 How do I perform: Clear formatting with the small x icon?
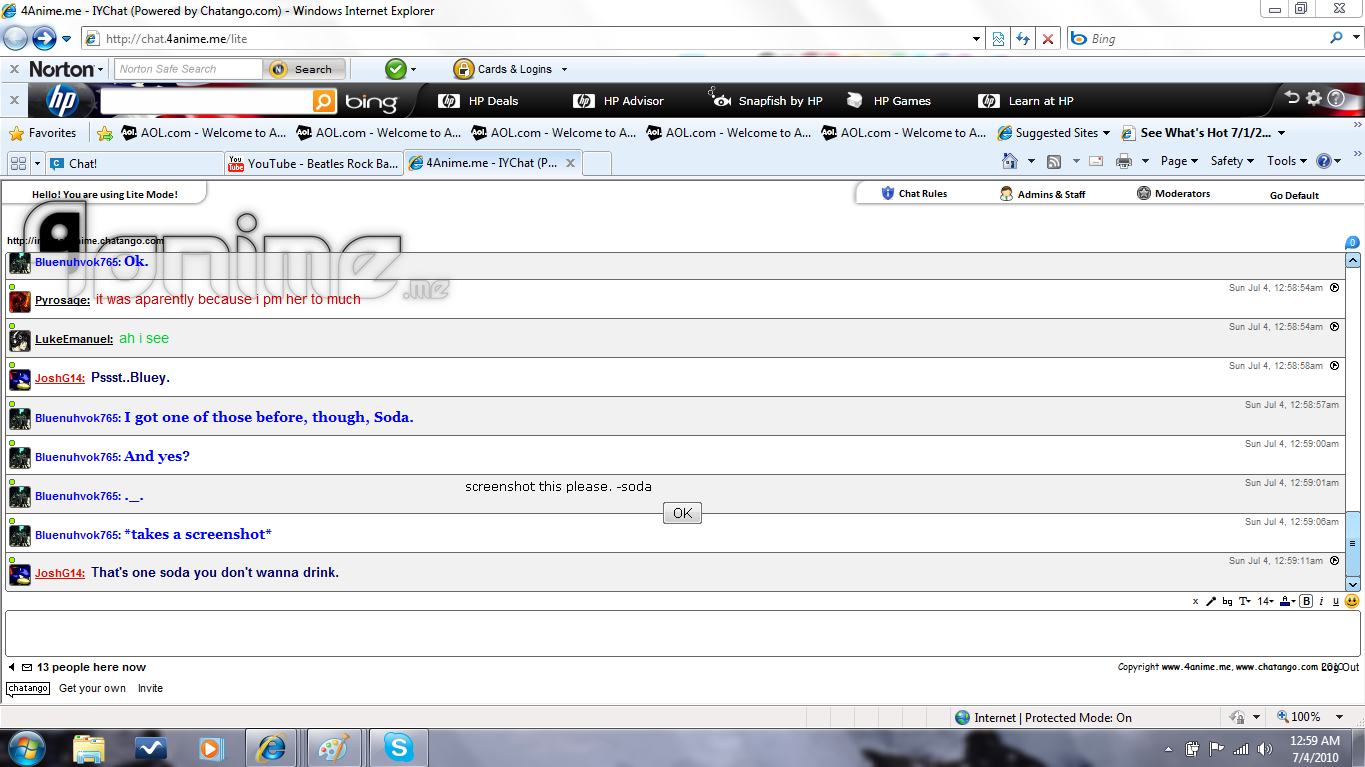[x=1195, y=602]
